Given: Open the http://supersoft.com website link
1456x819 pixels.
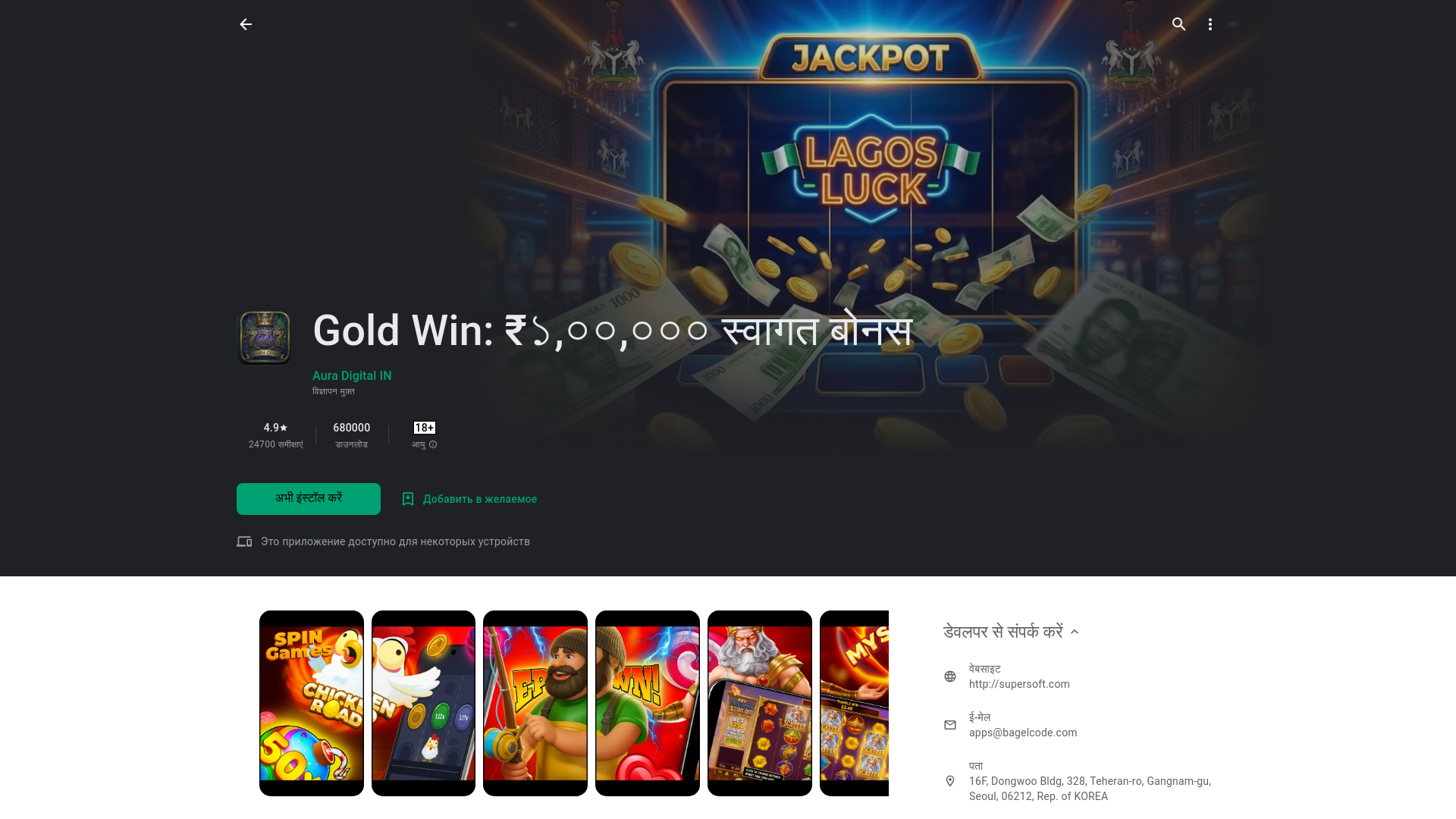Looking at the screenshot, I should pyautogui.click(x=1019, y=684).
